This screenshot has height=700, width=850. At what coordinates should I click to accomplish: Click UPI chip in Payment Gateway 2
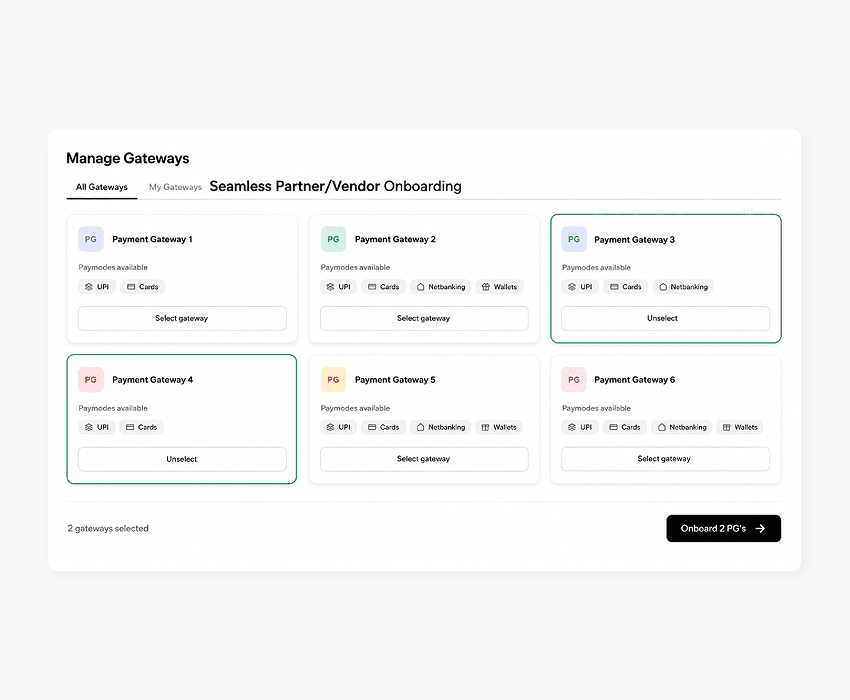(x=338, y=287)
